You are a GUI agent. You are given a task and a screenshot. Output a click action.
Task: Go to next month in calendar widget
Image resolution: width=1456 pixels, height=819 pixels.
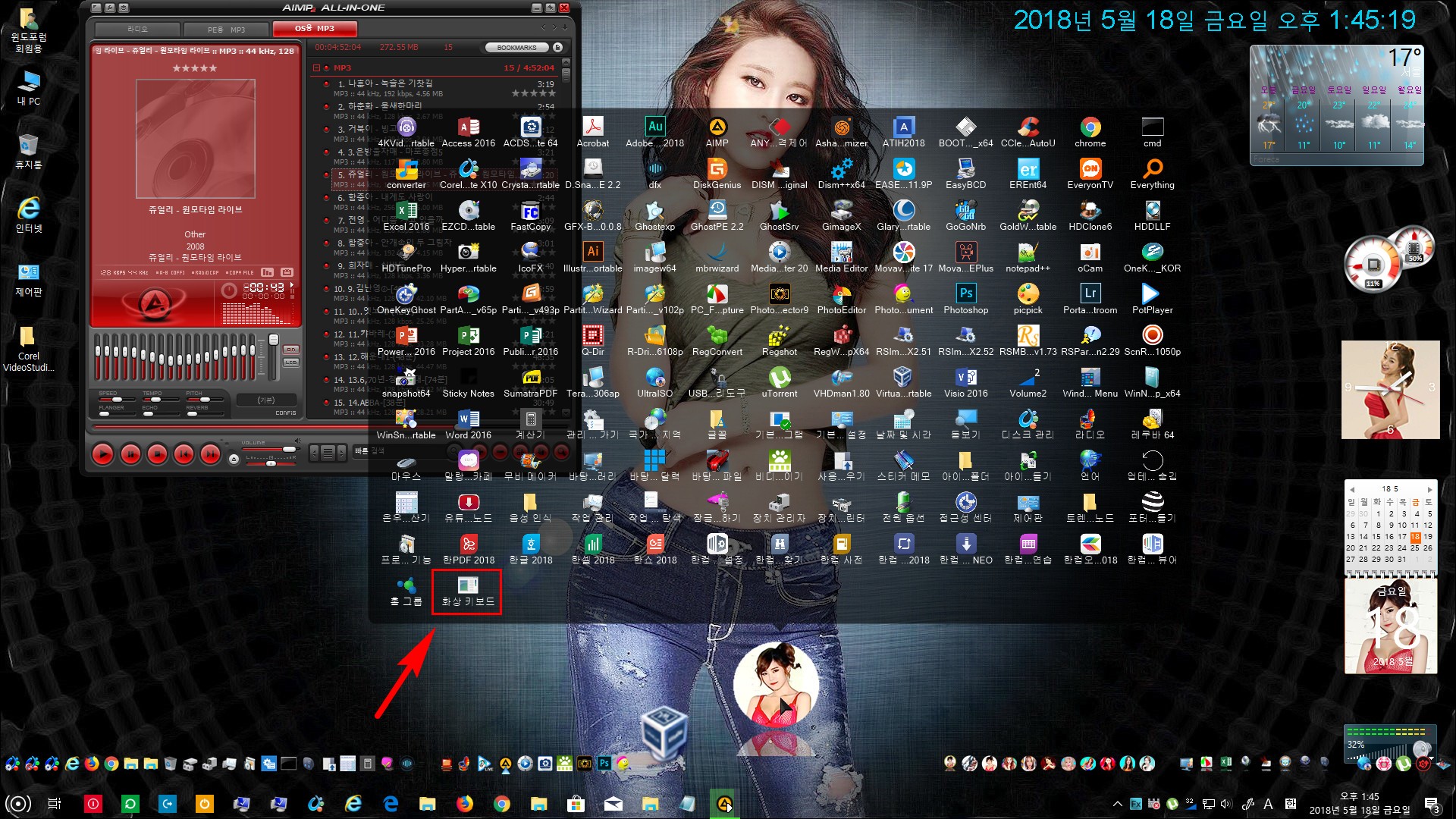pyautogui.click(x=1429, y=489)
